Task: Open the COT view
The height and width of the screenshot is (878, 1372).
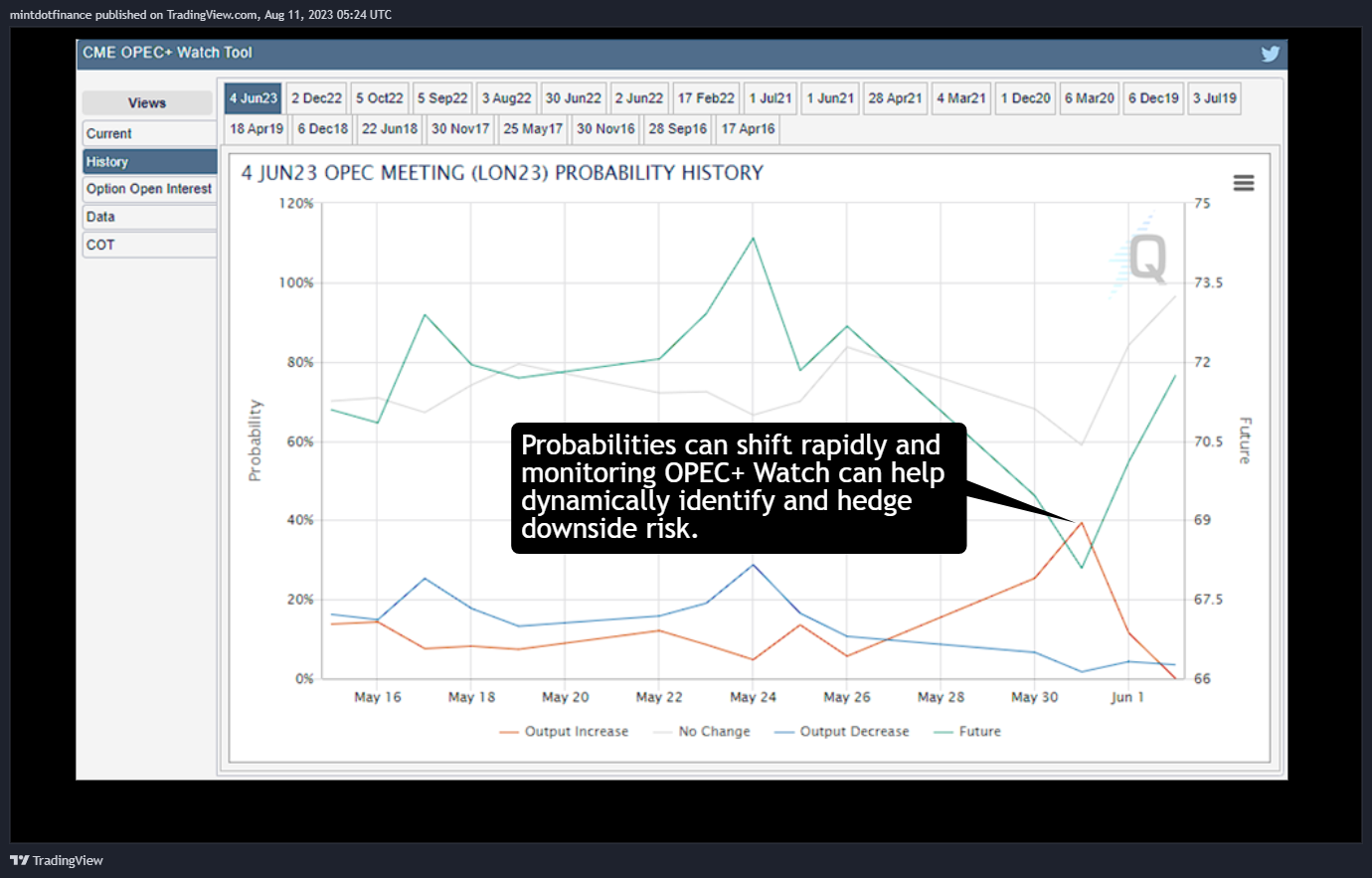Action: (149, 245)
